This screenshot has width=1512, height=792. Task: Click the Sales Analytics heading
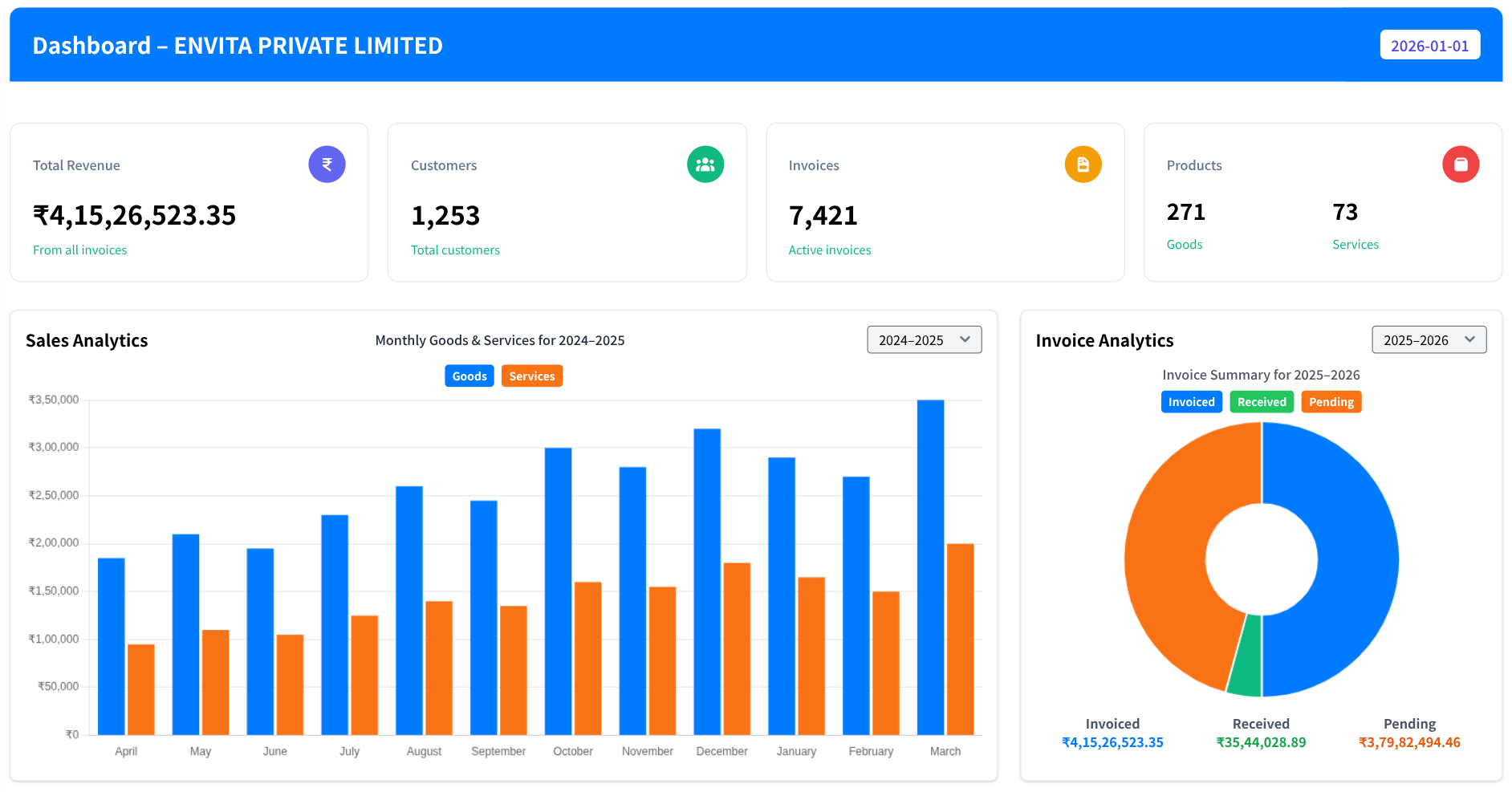pos(87,340)
